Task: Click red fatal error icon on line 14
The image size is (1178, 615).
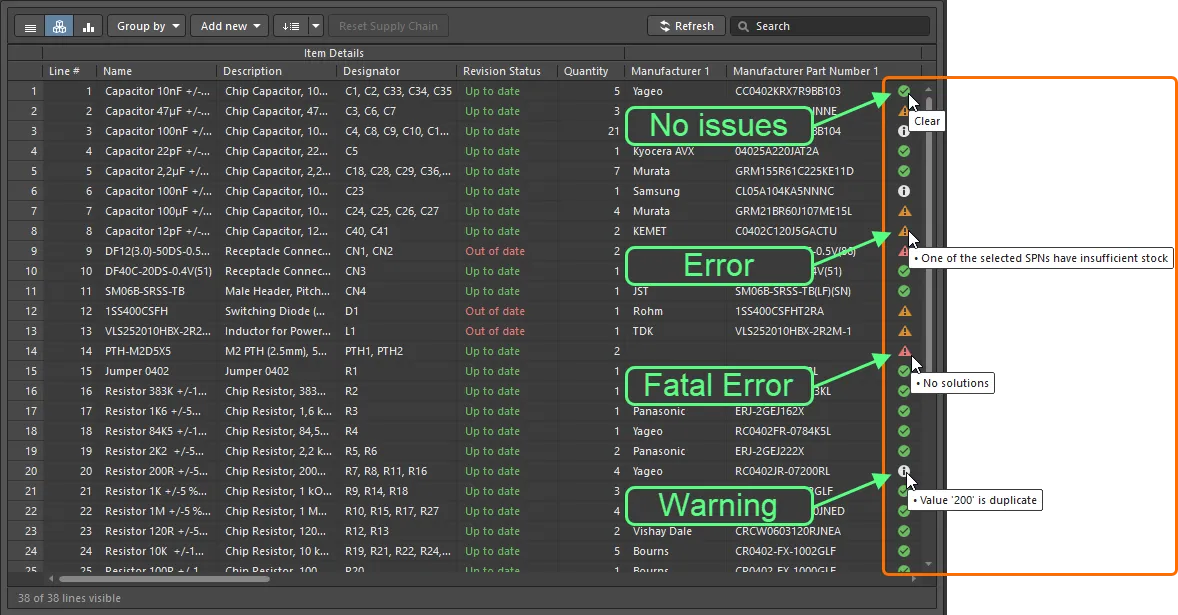Action: point(904,351)
